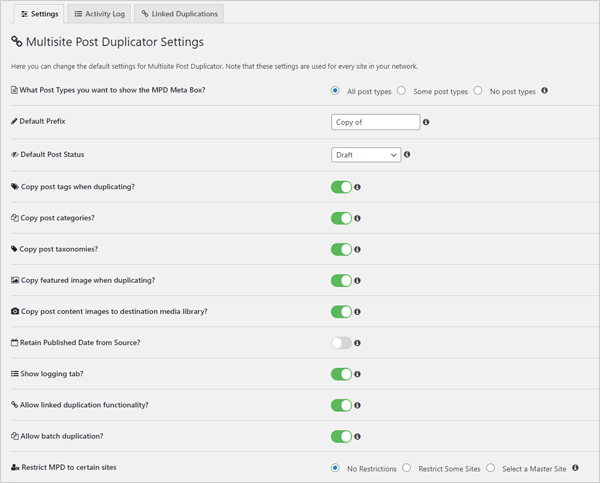Select the Select a Master Site option
Image resolution: width=600 pixels, height=483 pixels.
[x=491, y=468]
